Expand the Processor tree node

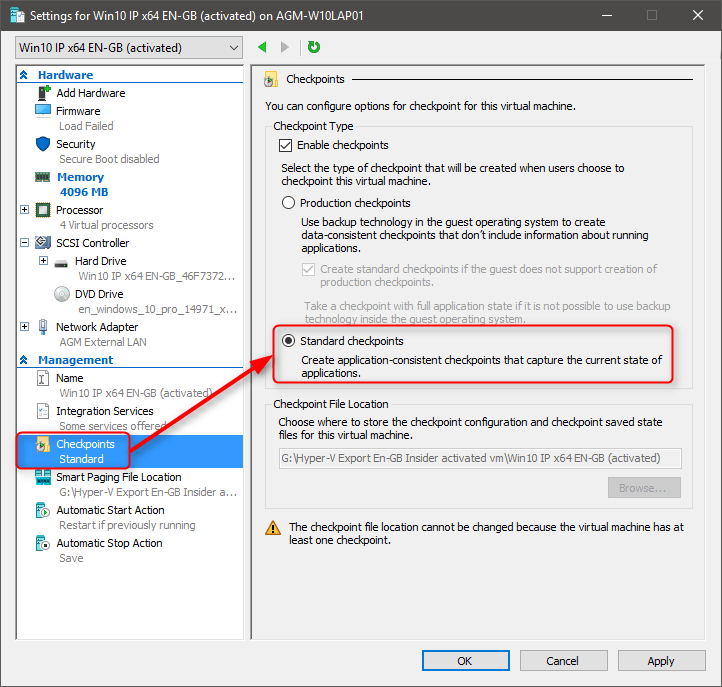(25, 210)
